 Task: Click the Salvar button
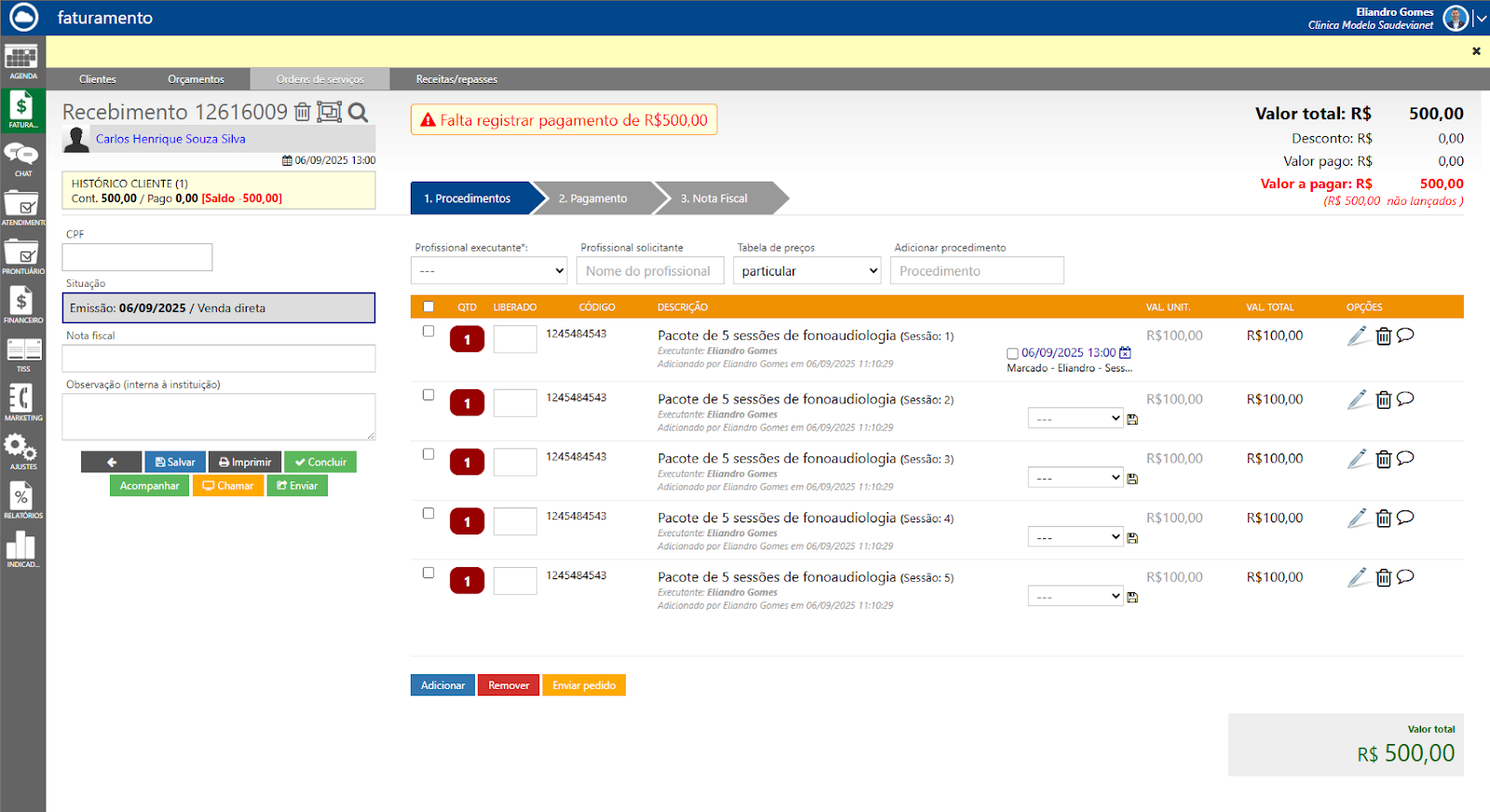click(x=175, y=462)
